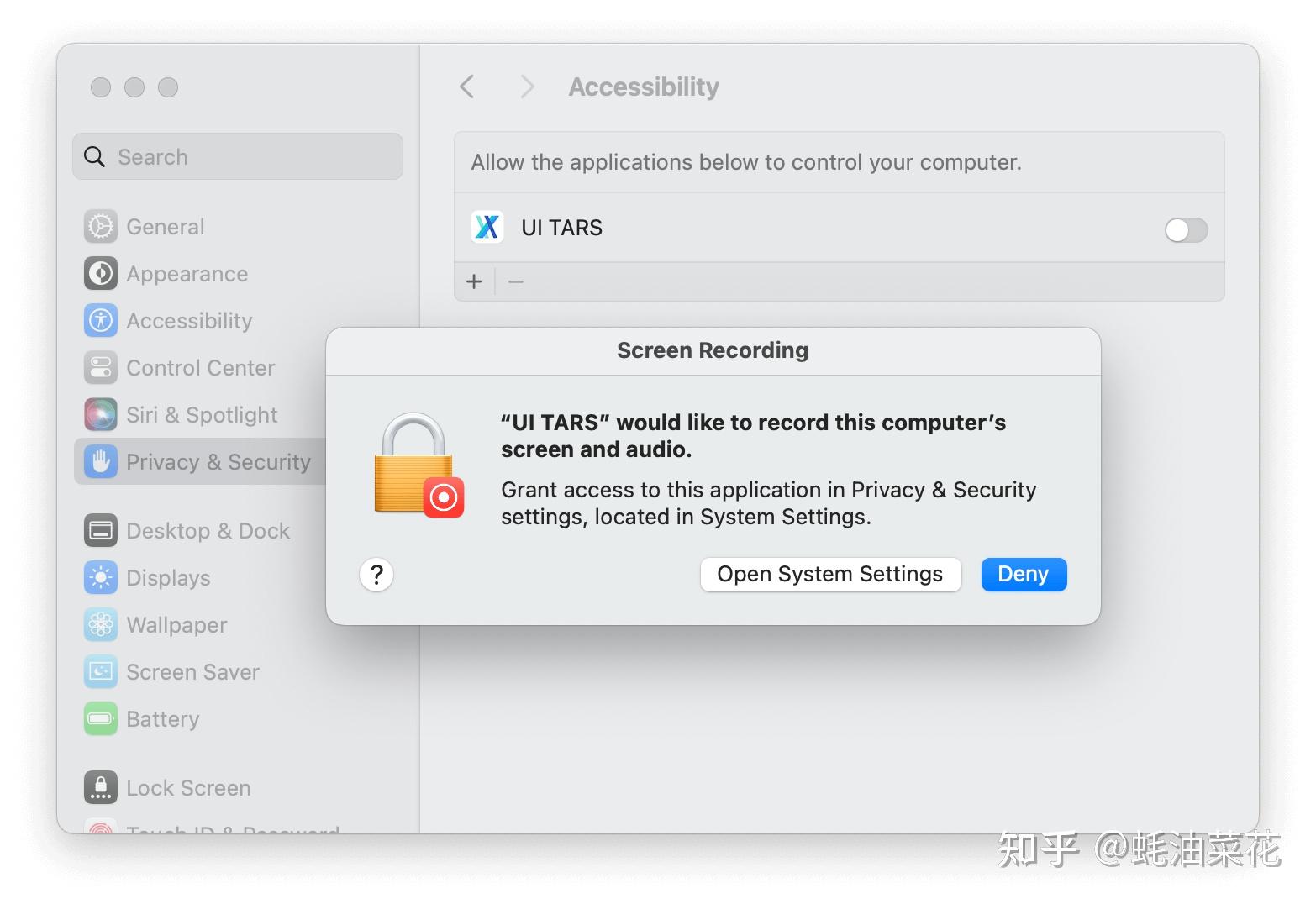Click the Lock Screen icon
The height and width of the screenshot is (904, 1316).
[101, 788]
